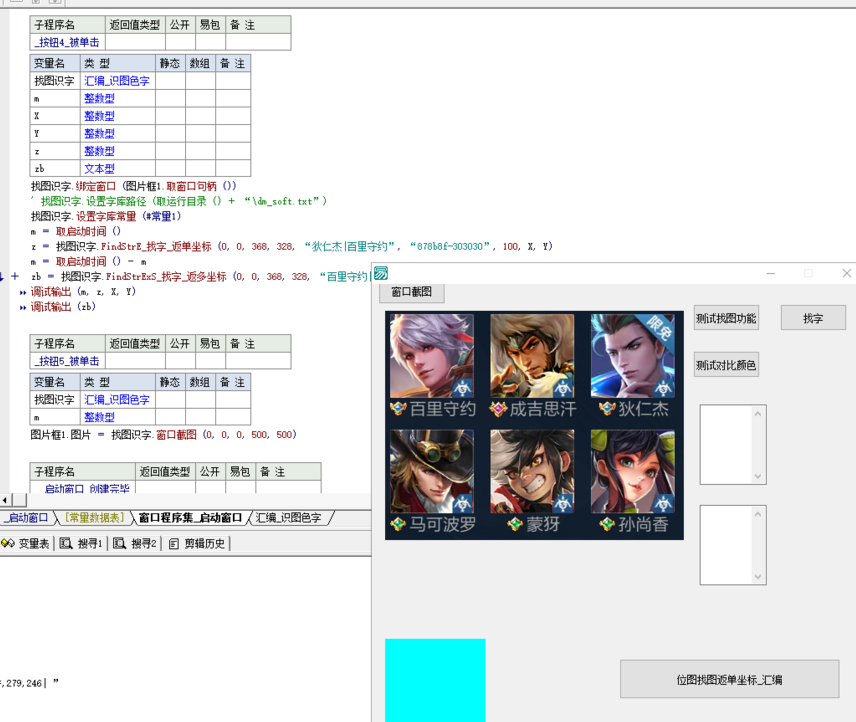Toggle the 公开 checkbox for _按钮4_被单击
The image size is (856, 722).
pos(180,43)
